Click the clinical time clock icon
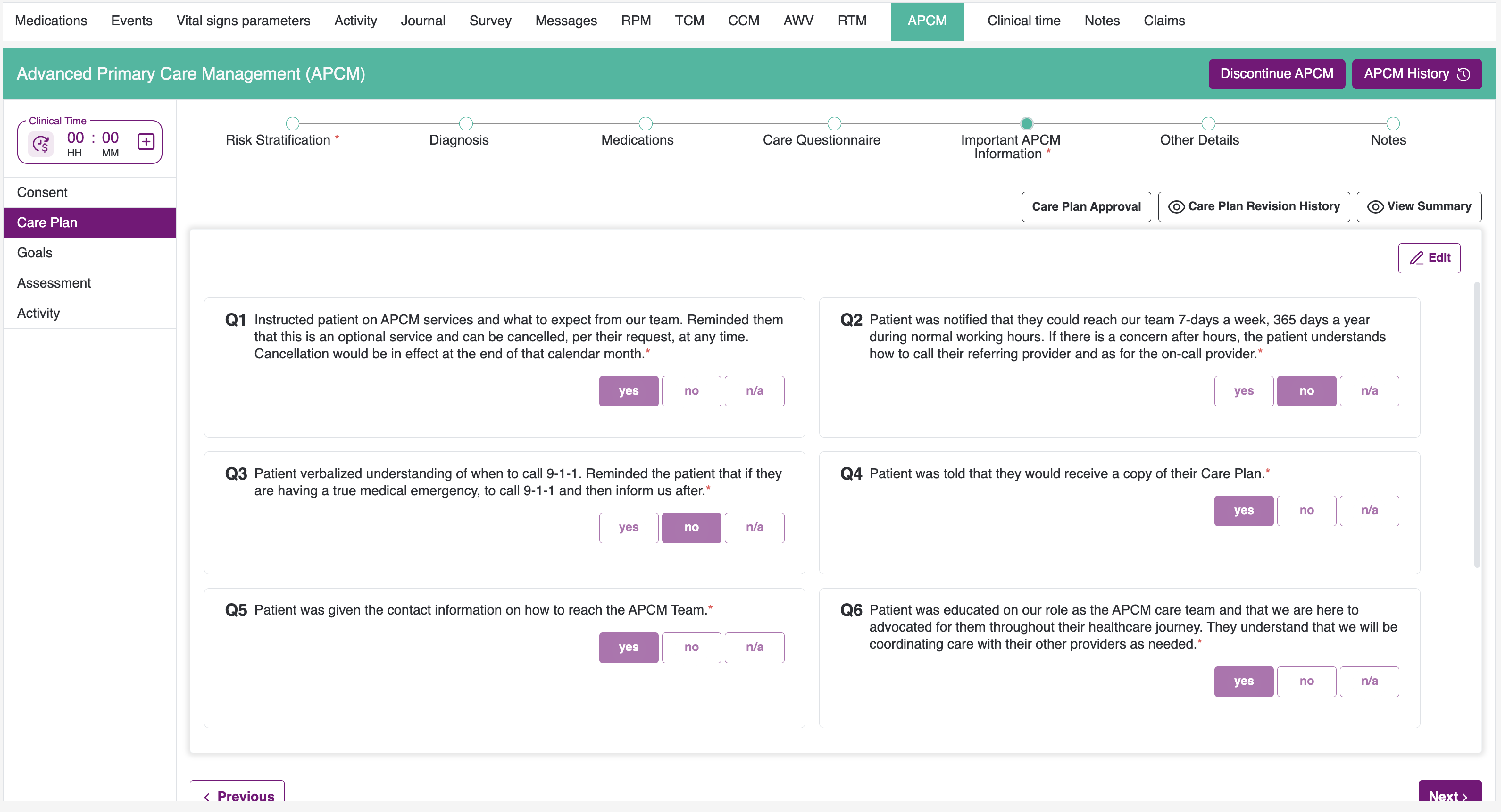 [x=41, y=143]
